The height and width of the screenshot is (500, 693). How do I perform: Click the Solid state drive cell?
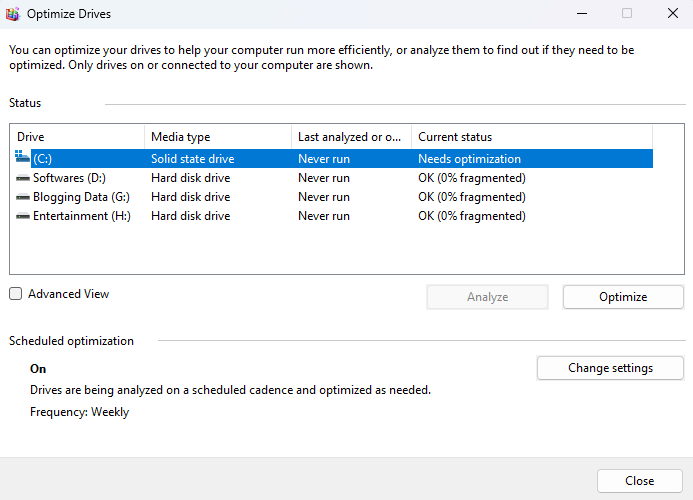pos(193,159)
